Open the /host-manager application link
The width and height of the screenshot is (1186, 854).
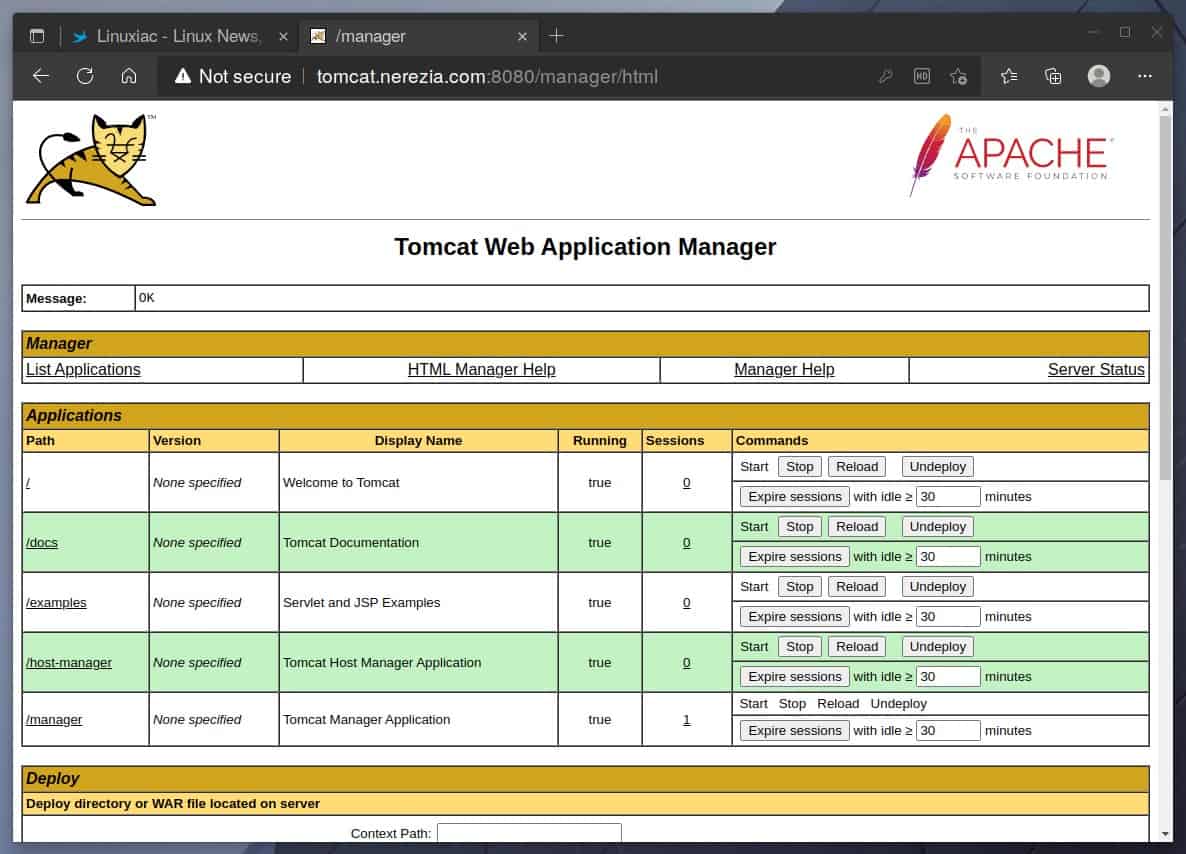[69, 663]
